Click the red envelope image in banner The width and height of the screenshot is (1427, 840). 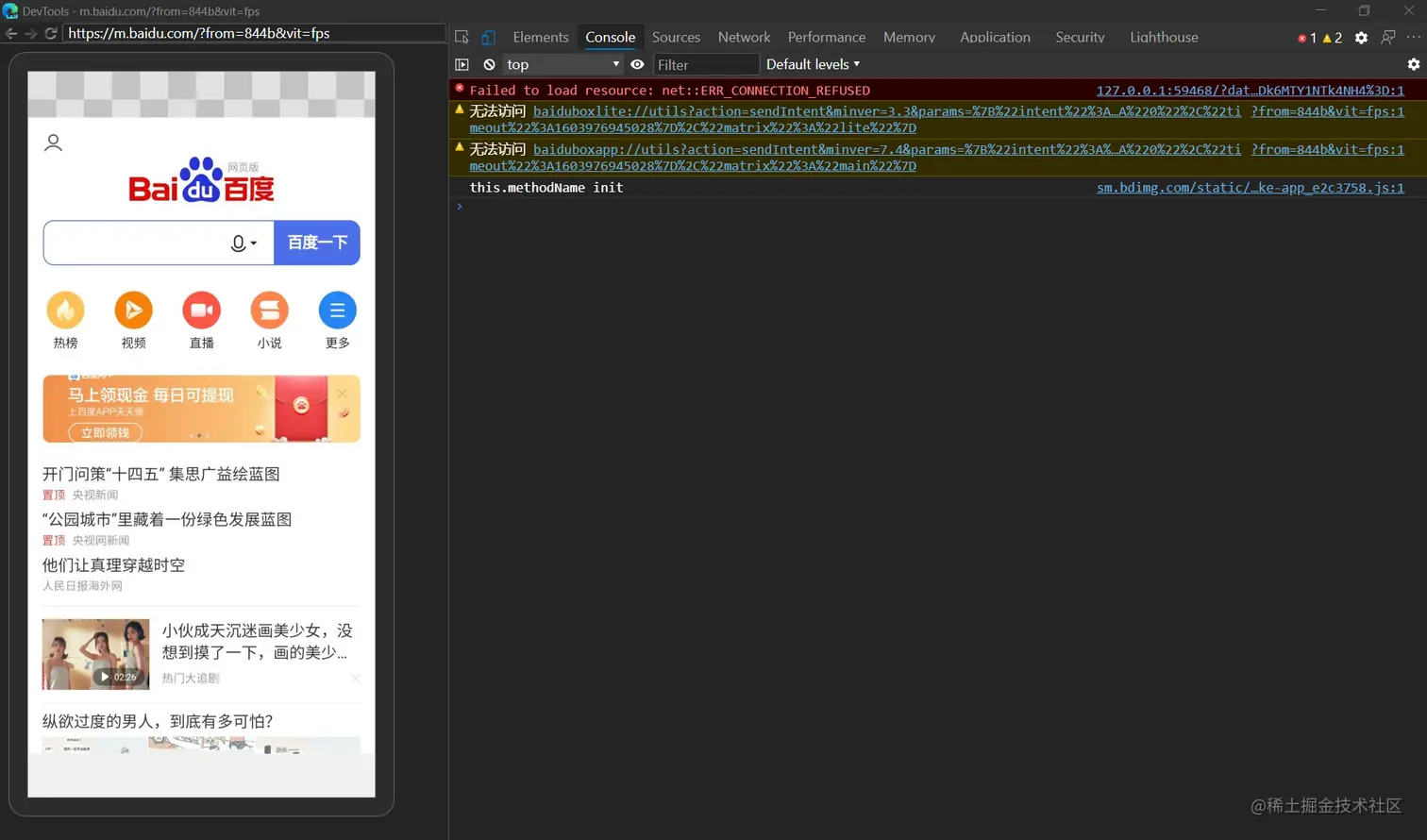point(301,409)
